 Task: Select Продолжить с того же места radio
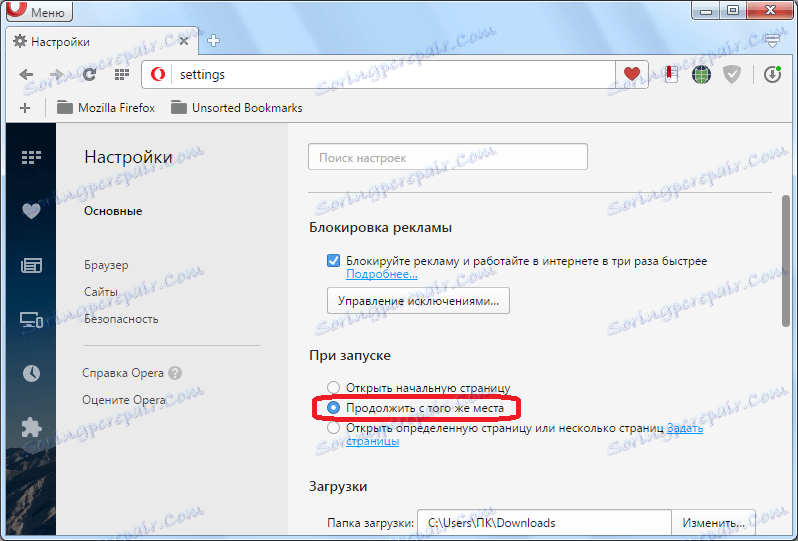(333, 408)
